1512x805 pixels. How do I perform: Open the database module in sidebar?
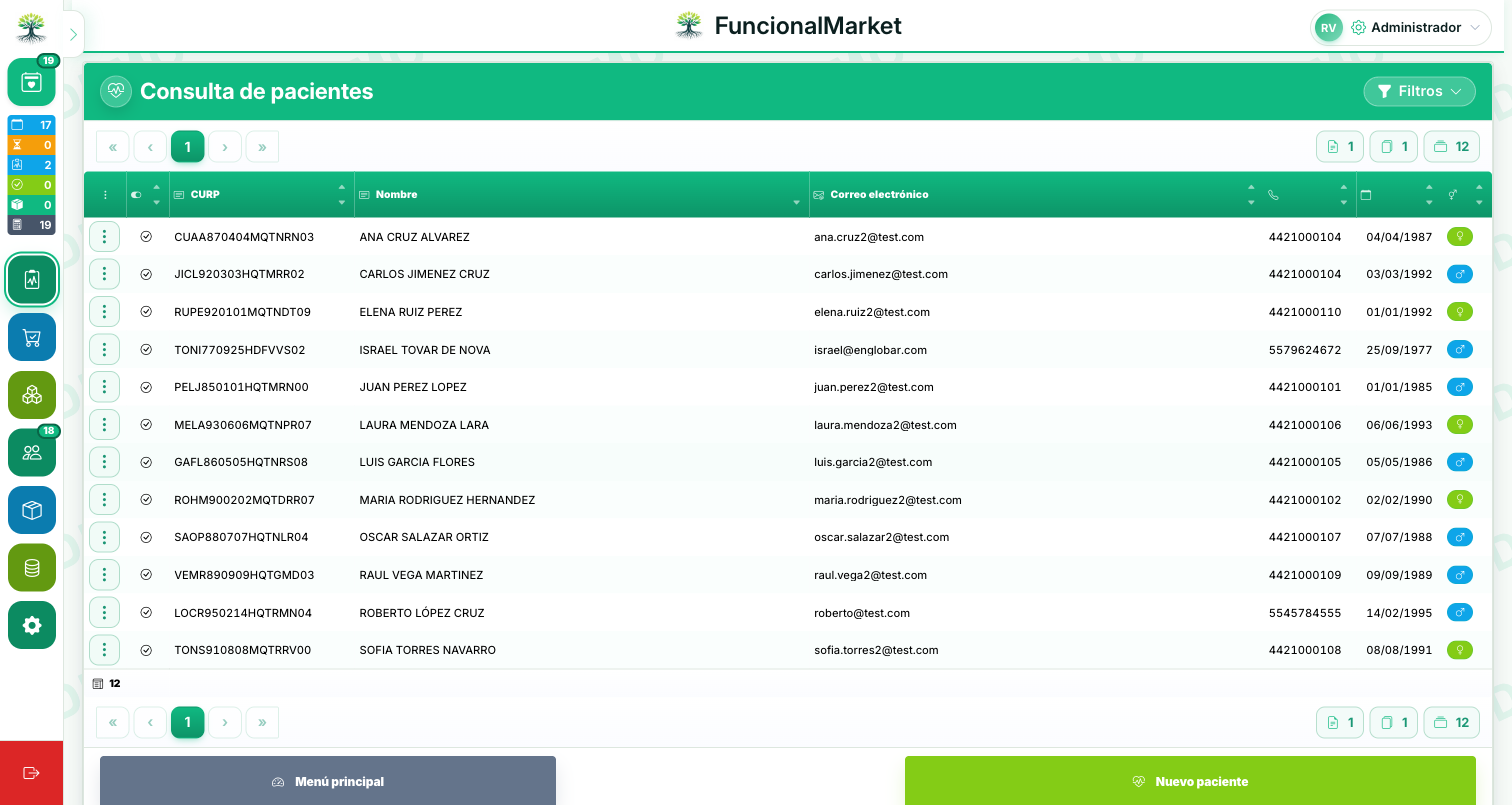point(32,567)
